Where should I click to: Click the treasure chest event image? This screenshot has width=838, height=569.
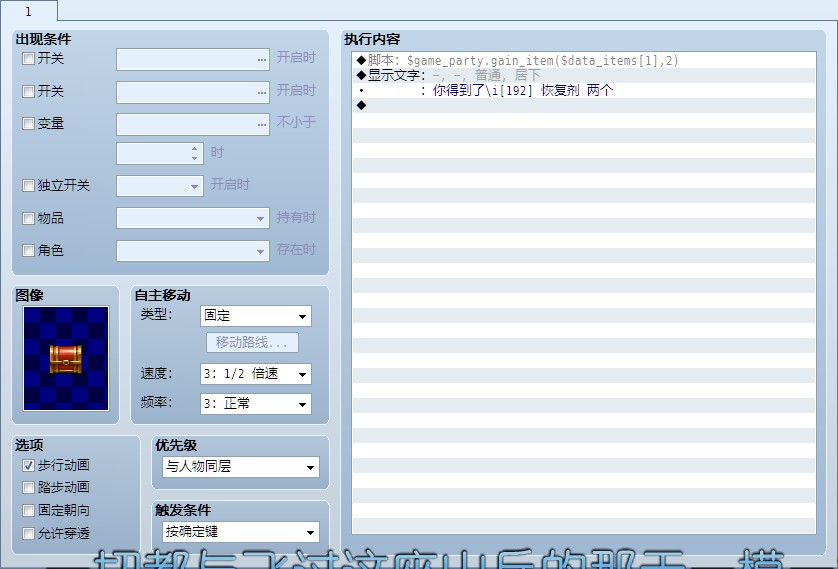[66, 358]
